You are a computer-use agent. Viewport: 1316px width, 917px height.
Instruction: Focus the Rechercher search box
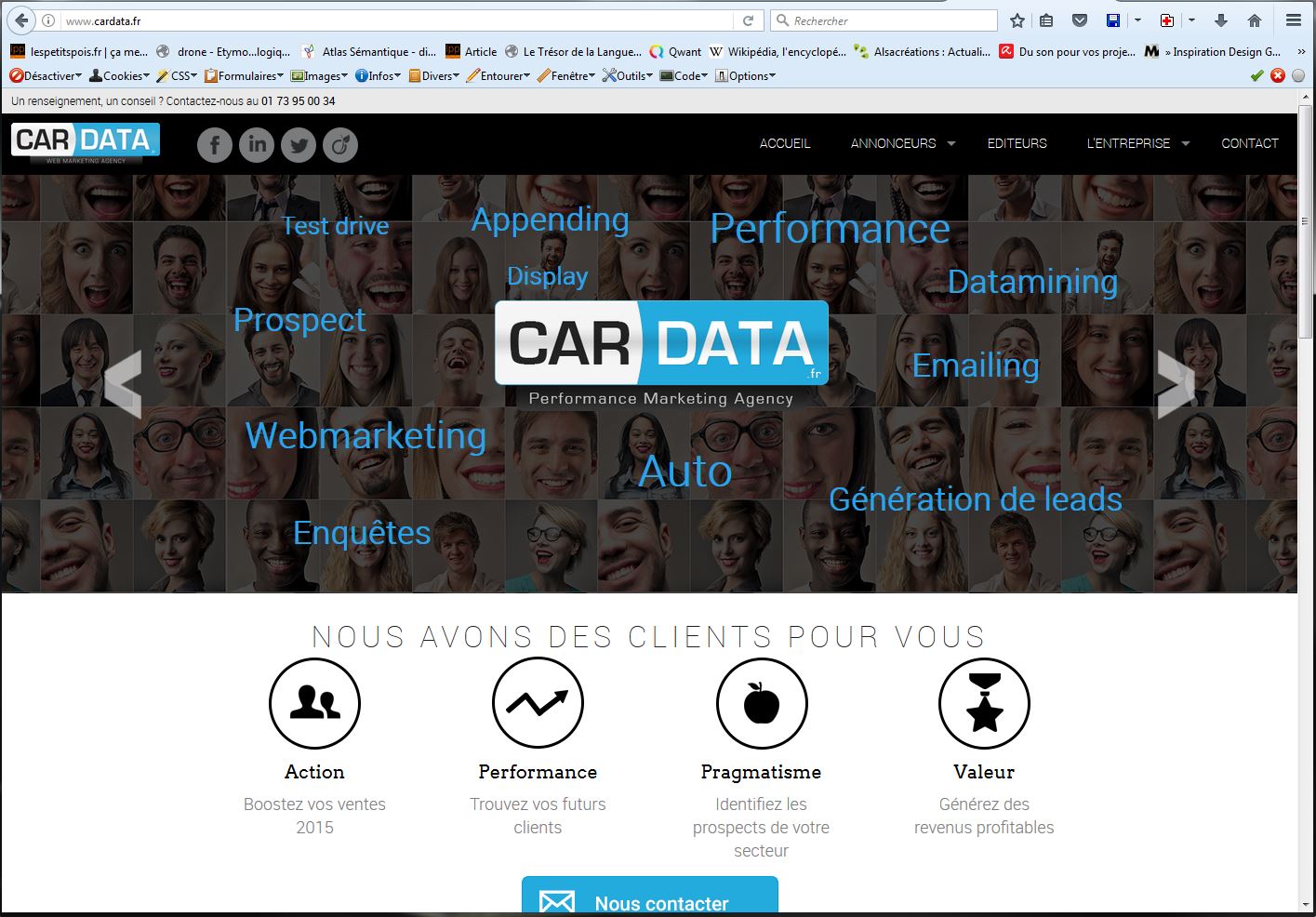(884, 20)
